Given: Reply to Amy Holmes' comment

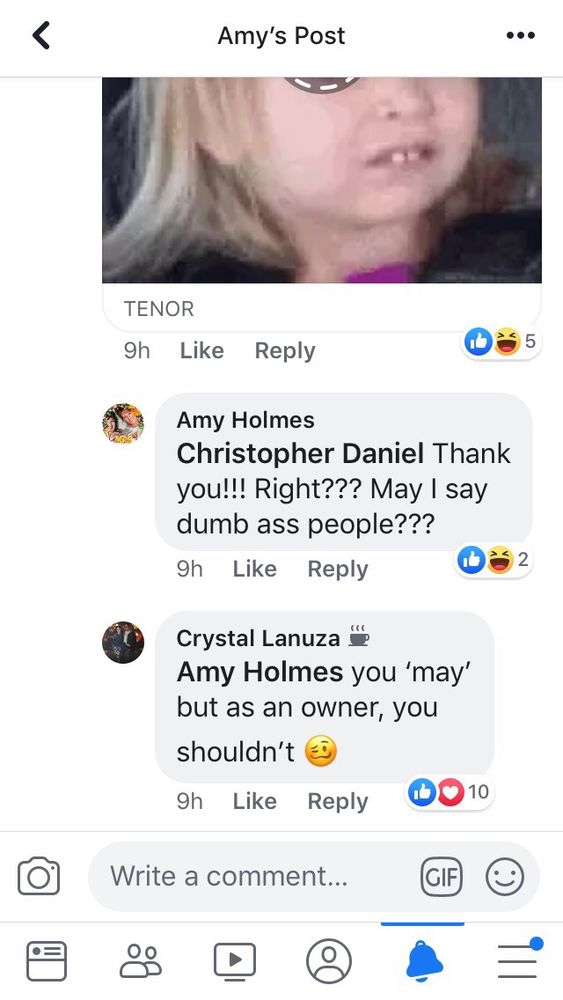Looking at the screenshot, I should (x=338, y=569).
